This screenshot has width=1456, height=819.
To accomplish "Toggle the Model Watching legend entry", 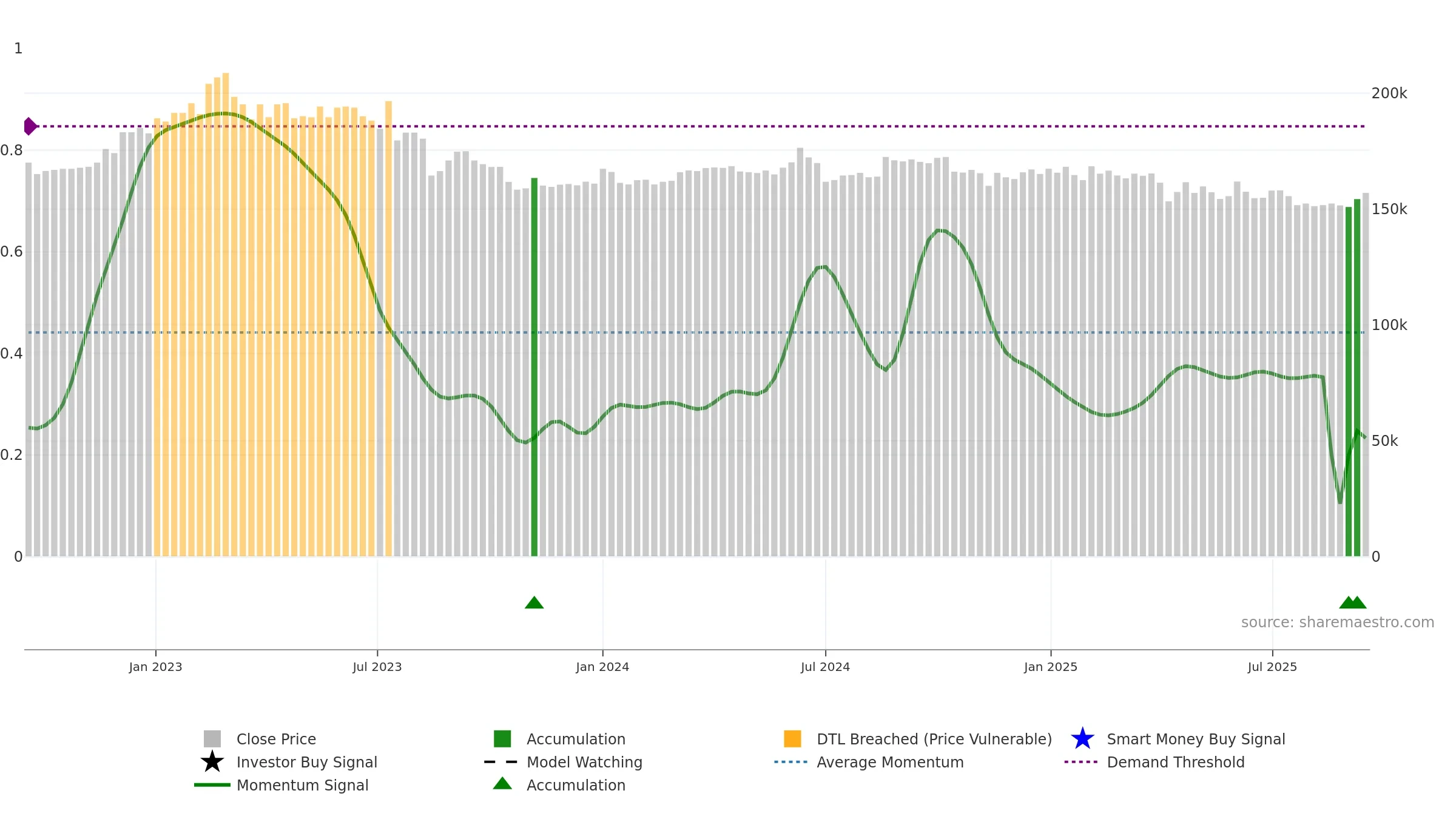I will 584,762.
